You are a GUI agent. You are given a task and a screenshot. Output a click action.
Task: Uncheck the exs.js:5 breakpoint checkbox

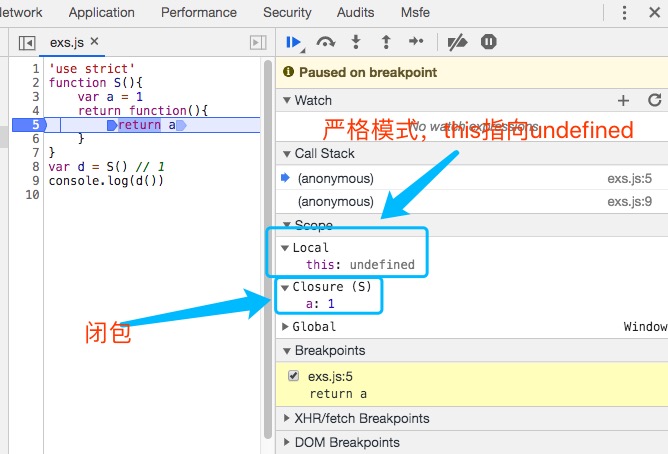click(x=293, y=376)
